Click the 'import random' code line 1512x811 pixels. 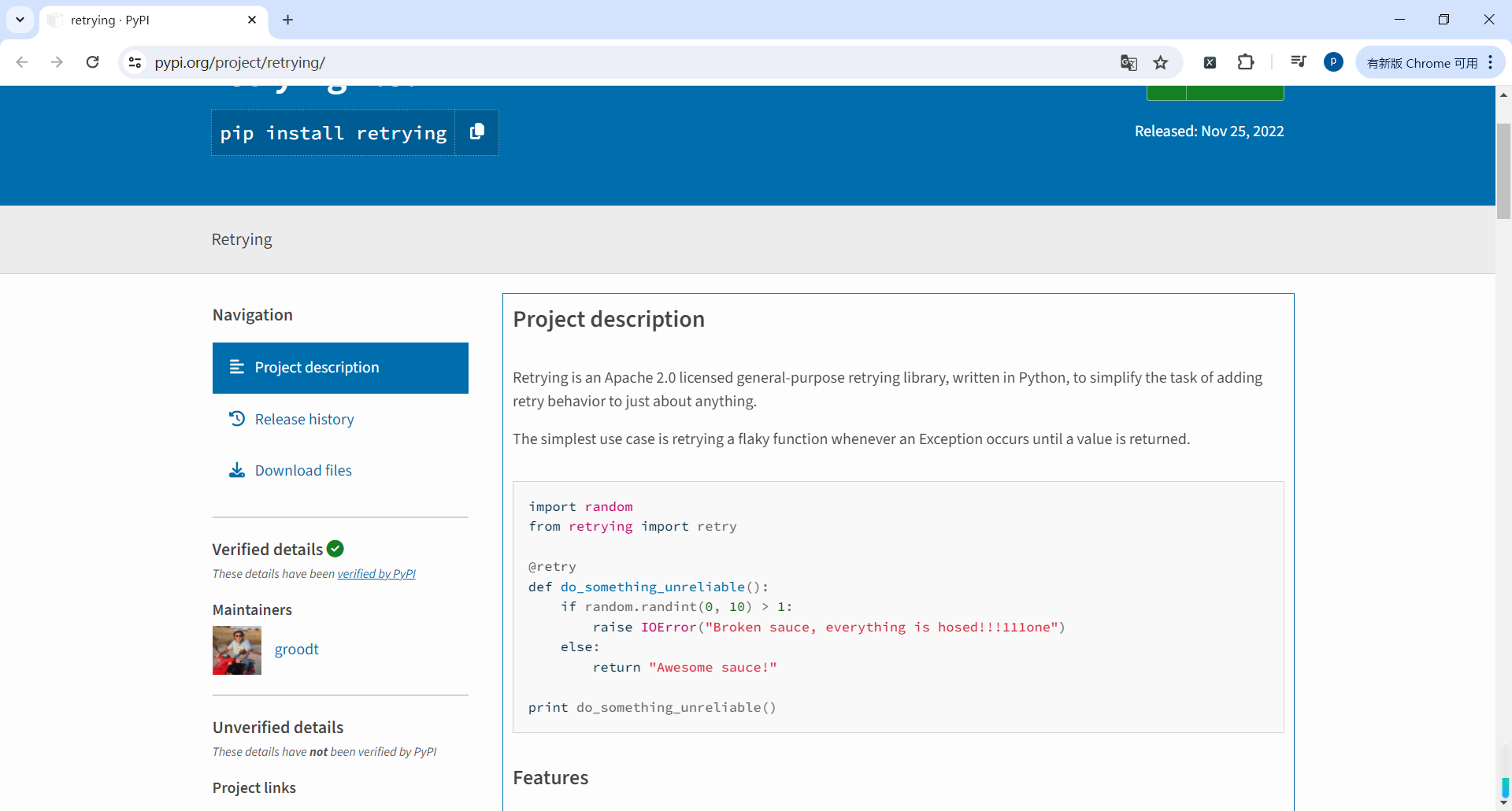[x=580, y=507]
